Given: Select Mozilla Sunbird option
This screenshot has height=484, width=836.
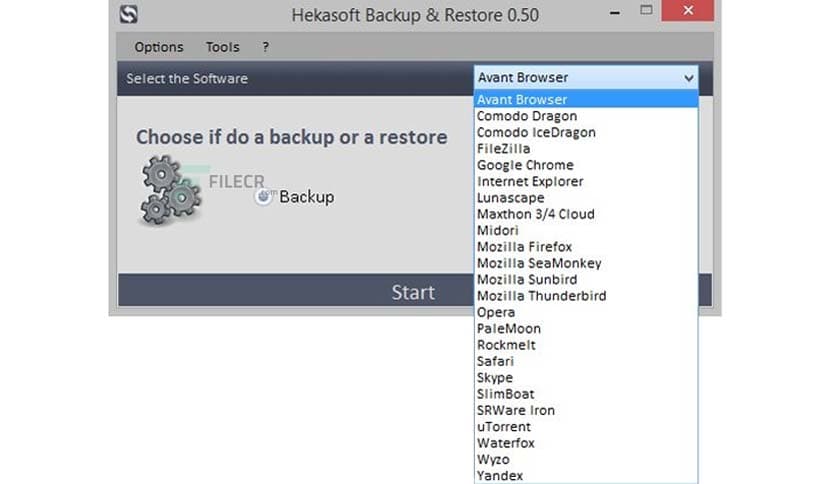Looking at the screenshot, I should point(586,279).
